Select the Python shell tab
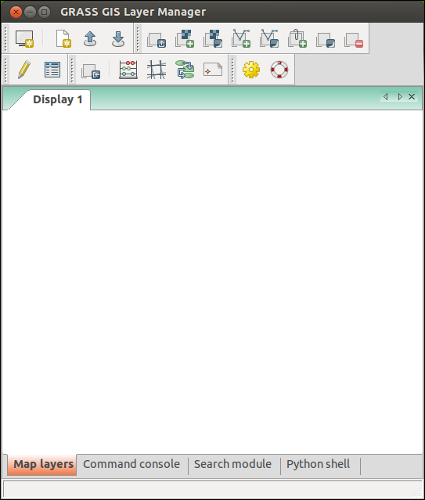 (318, 464)
